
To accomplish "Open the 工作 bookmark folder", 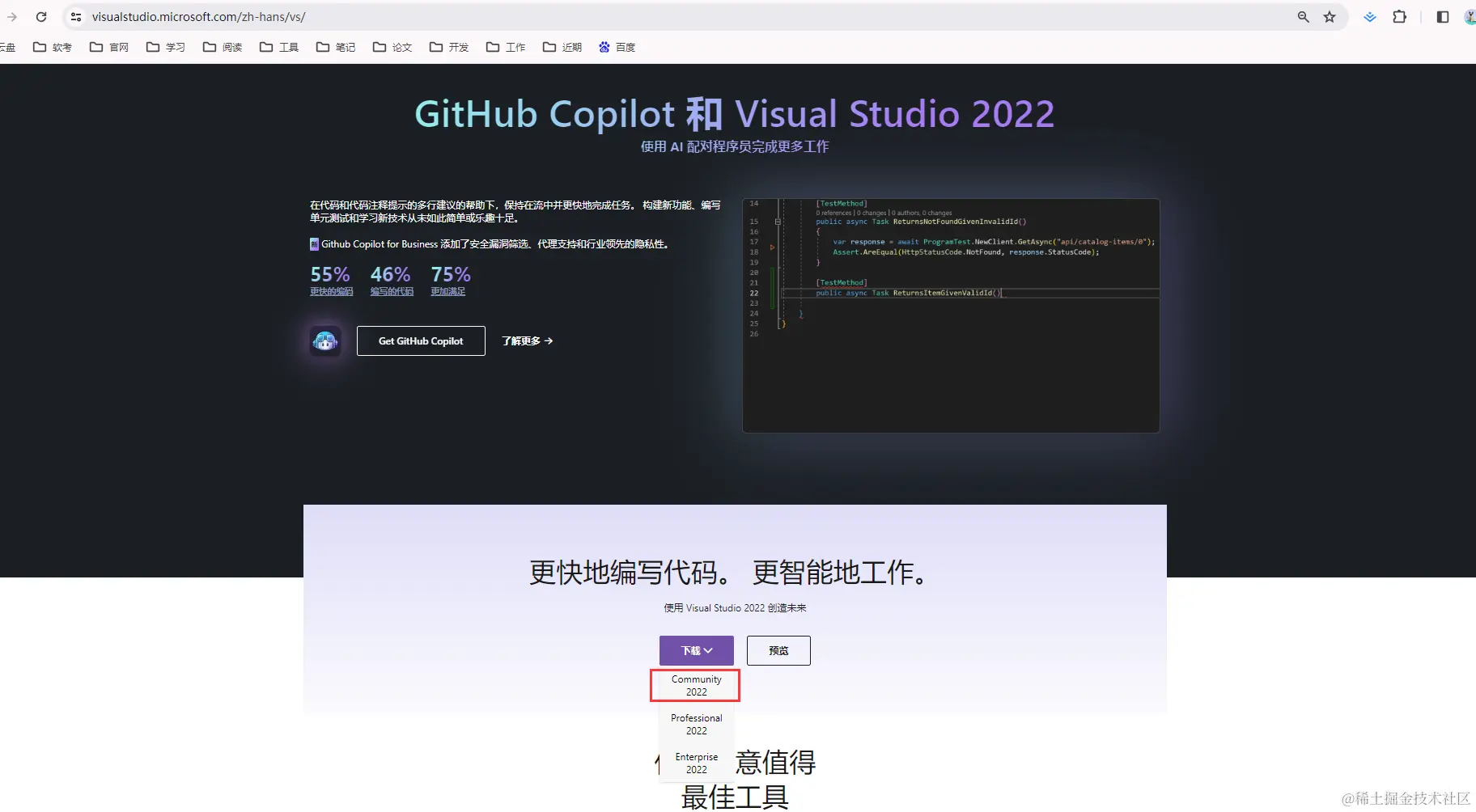I will (506, 47).
